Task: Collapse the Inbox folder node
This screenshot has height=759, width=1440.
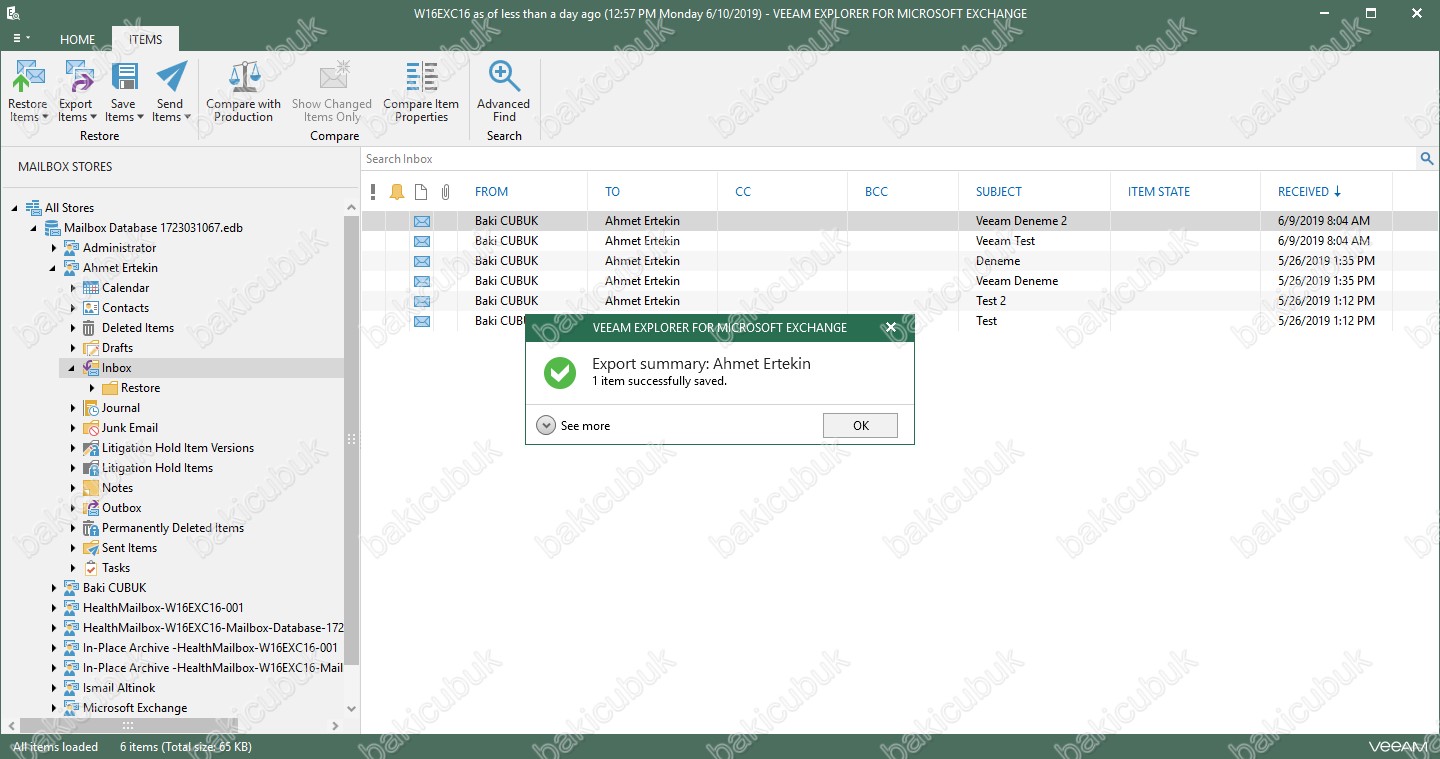Action: [x=72, y=368]
